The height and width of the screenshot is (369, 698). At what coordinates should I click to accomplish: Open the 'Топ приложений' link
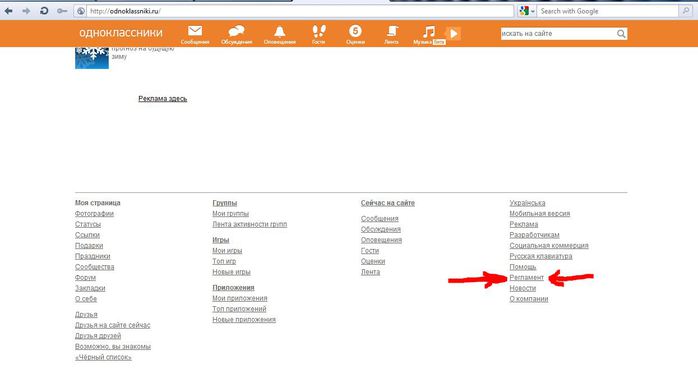(x=239, y=309)
